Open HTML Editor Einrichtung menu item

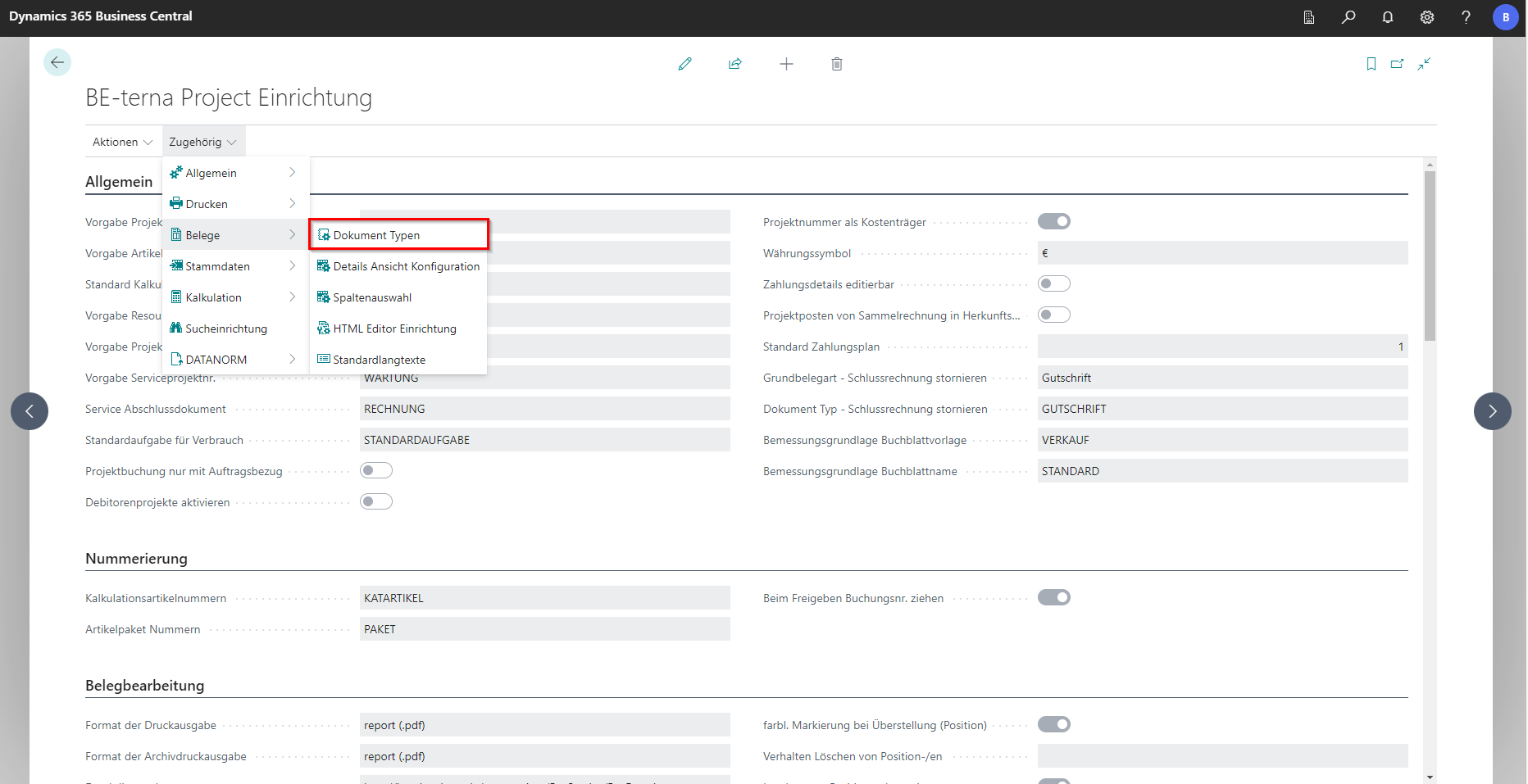click(x=394, y=329)
